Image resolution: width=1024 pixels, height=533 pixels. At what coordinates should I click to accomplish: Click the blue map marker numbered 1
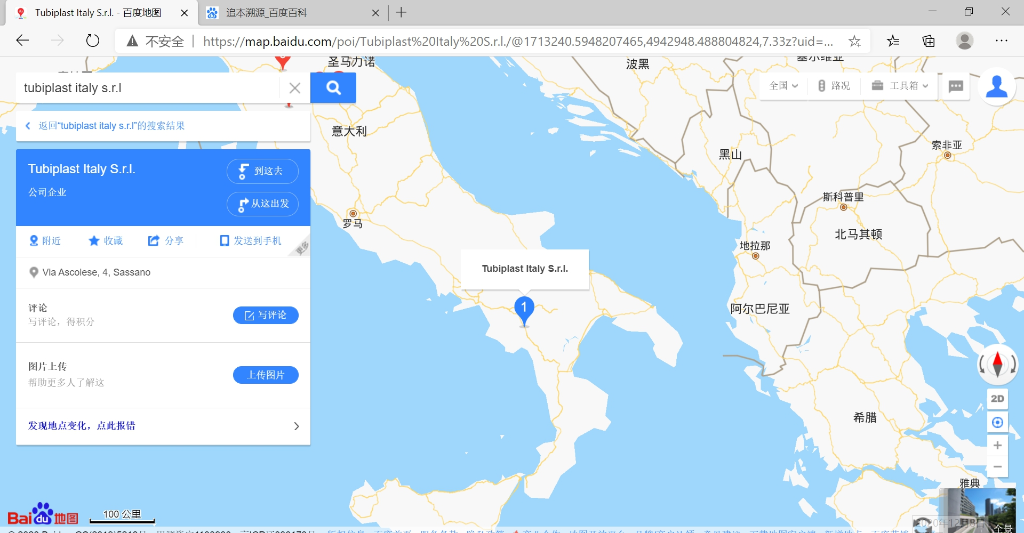coord(524,311)
